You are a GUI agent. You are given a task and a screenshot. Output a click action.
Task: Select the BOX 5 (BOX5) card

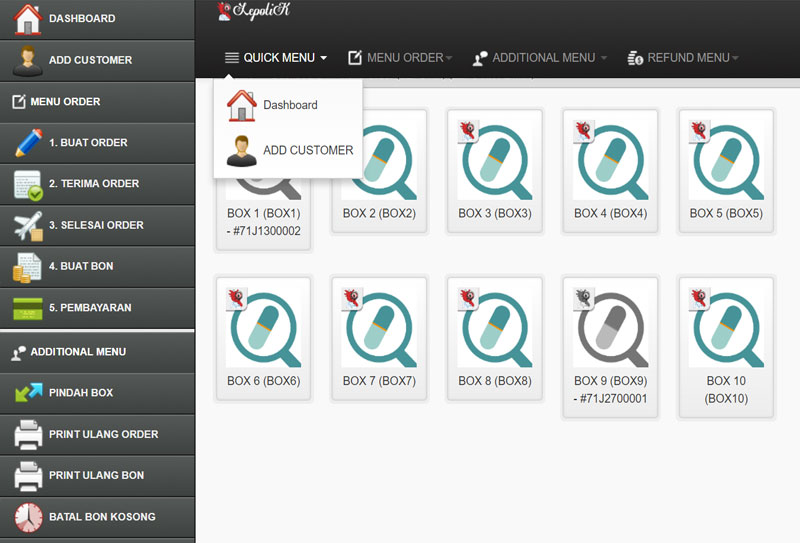(726, 171)
